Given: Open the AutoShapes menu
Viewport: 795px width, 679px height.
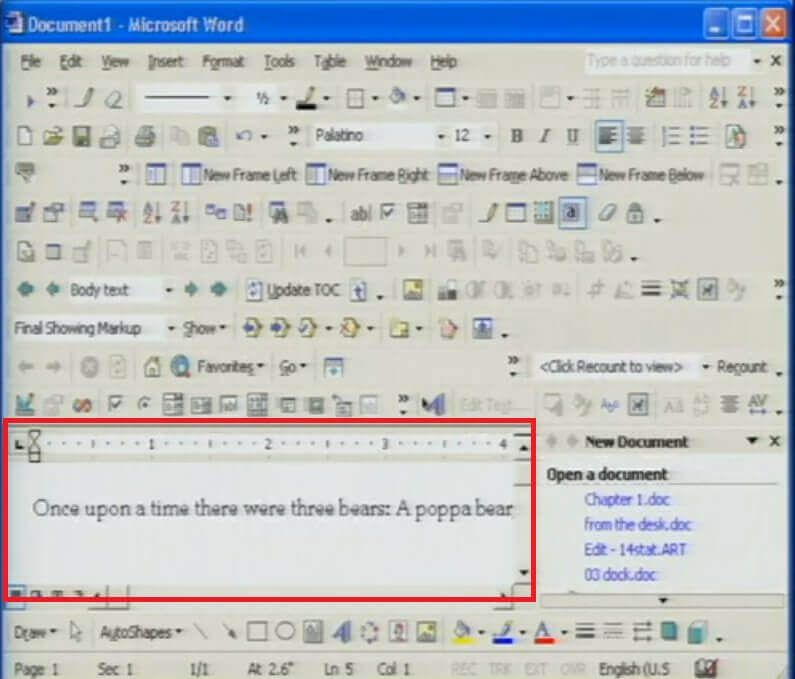Looking at the screenshot, I should 141,632.
